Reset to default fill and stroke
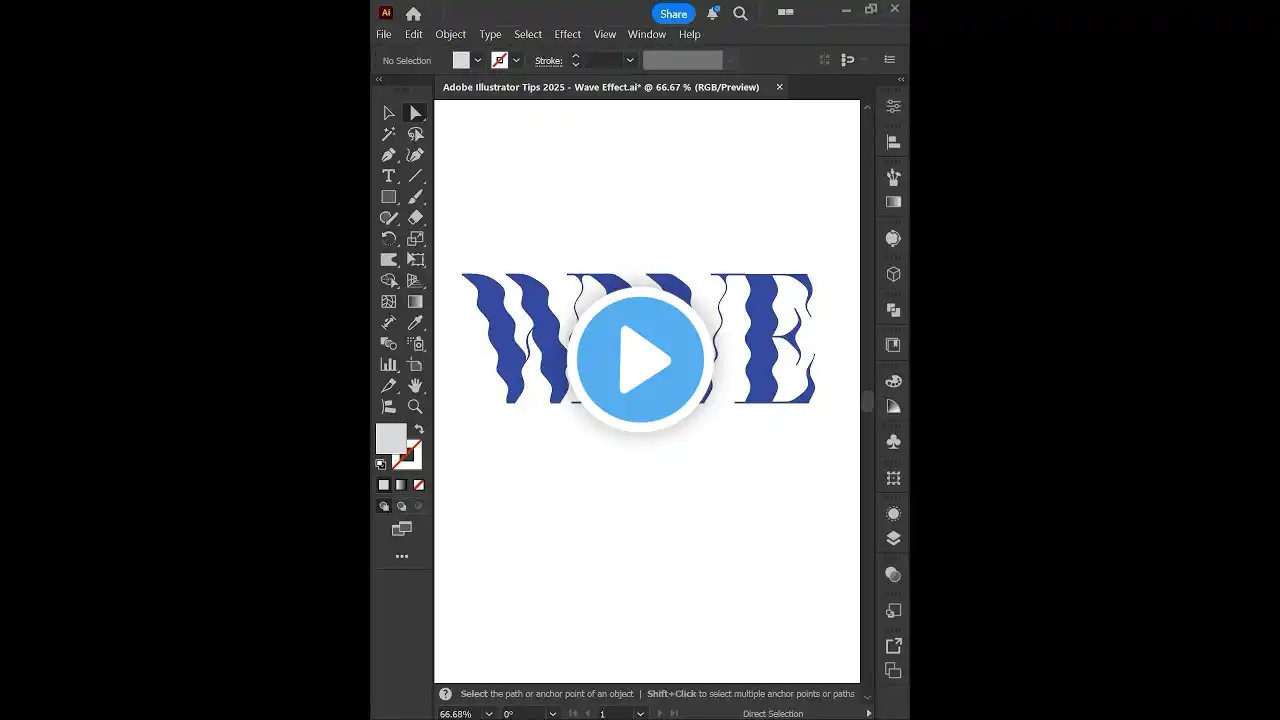The height and width of the screenshot is (720, 1280). pos(381,464)
